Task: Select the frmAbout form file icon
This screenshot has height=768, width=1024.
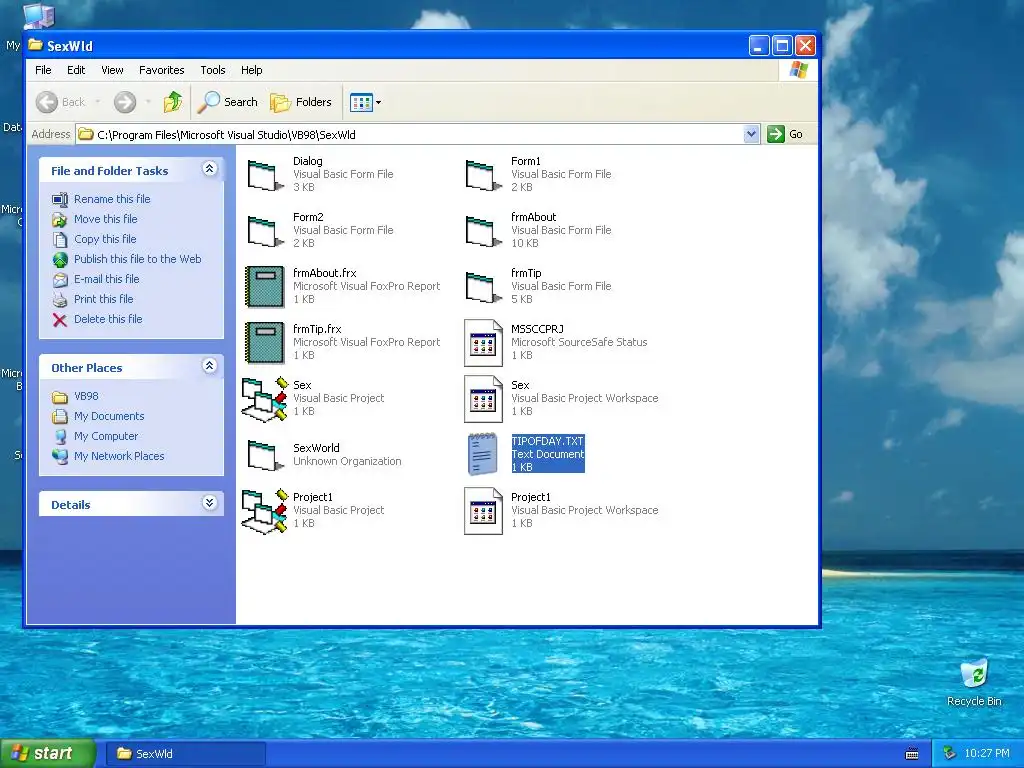Action: click(483, 231)
